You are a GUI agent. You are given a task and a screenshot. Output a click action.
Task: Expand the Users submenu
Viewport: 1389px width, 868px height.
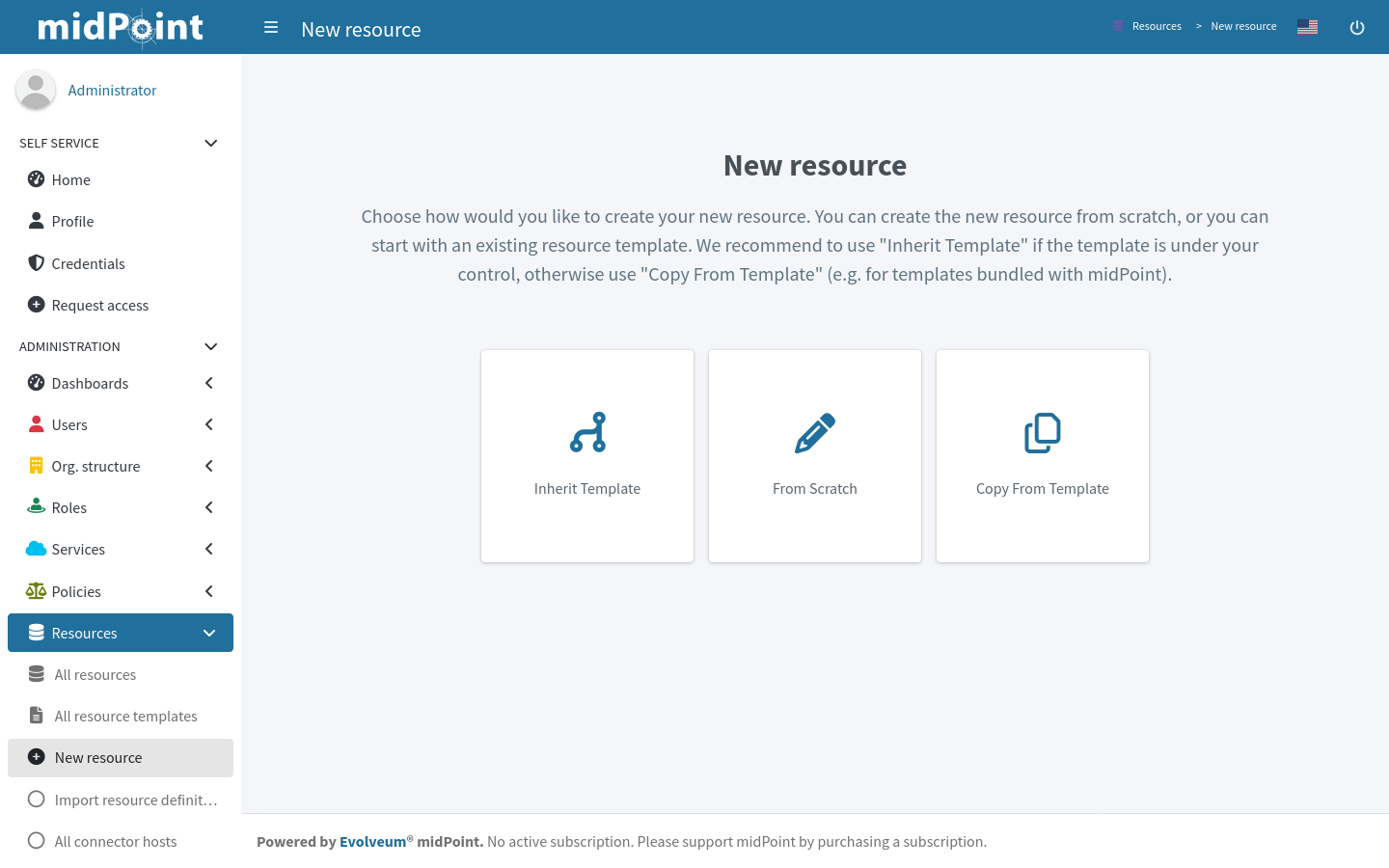pos(208,424)
